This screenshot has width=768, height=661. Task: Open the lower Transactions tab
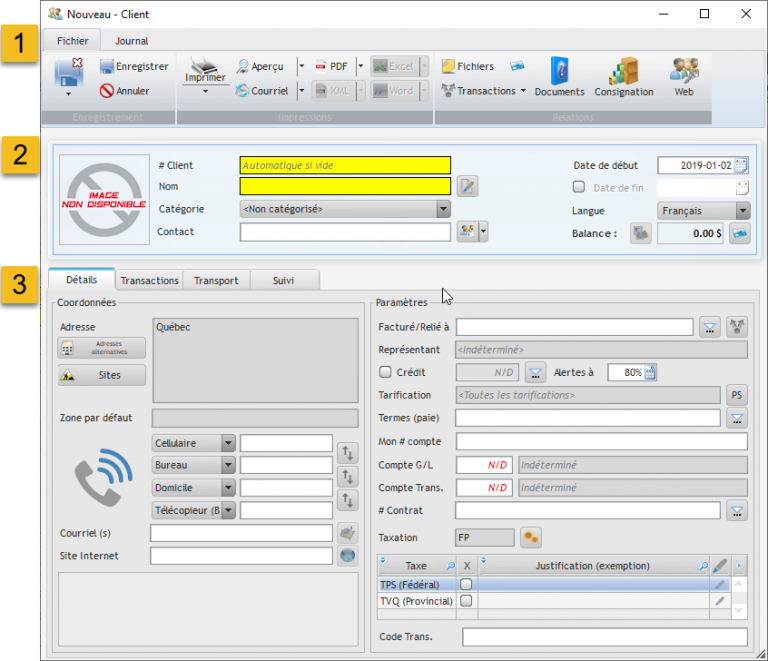pyautogui.click(x=149, y=281)
